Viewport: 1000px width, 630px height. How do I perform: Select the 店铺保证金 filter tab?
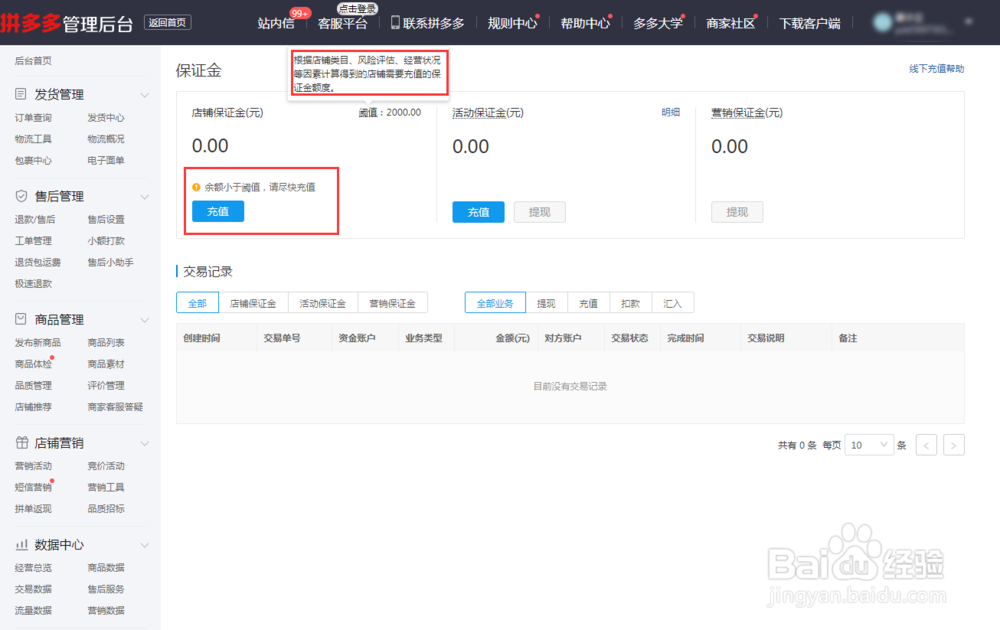click(253, 303)
